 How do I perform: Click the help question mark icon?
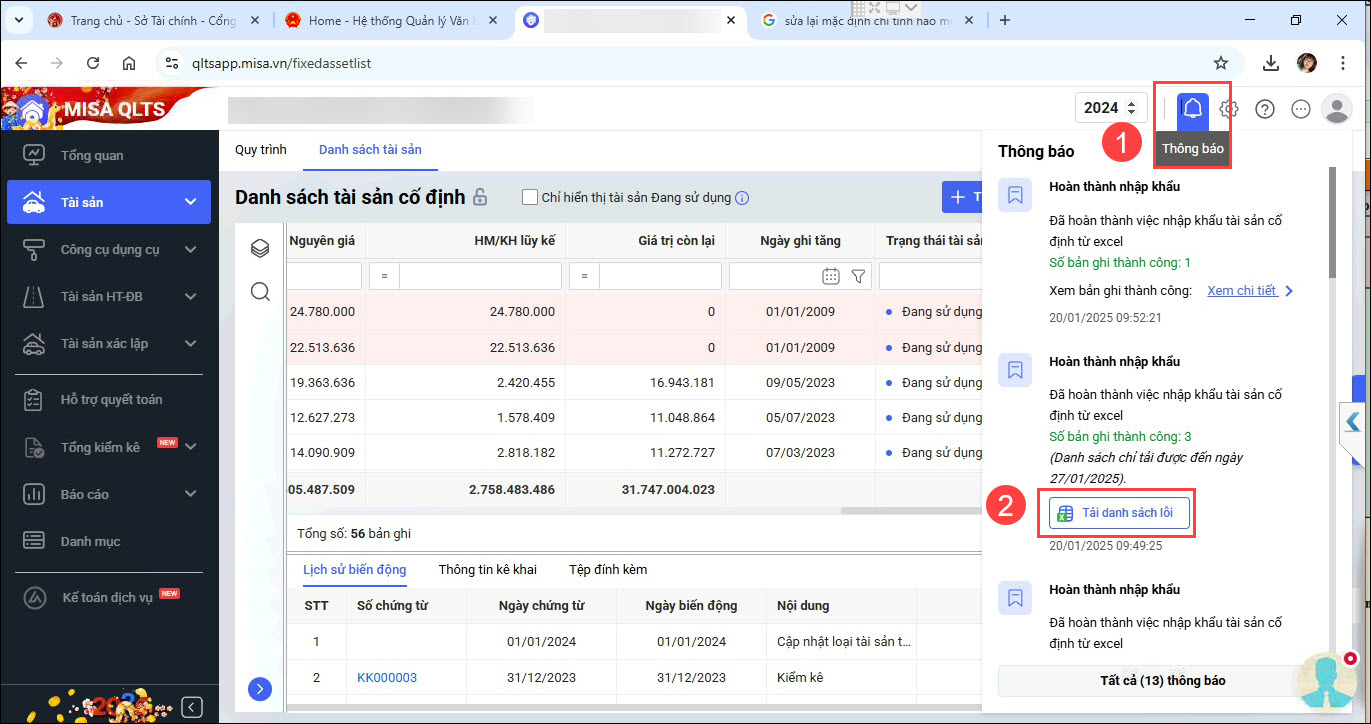coord(1265,109)
